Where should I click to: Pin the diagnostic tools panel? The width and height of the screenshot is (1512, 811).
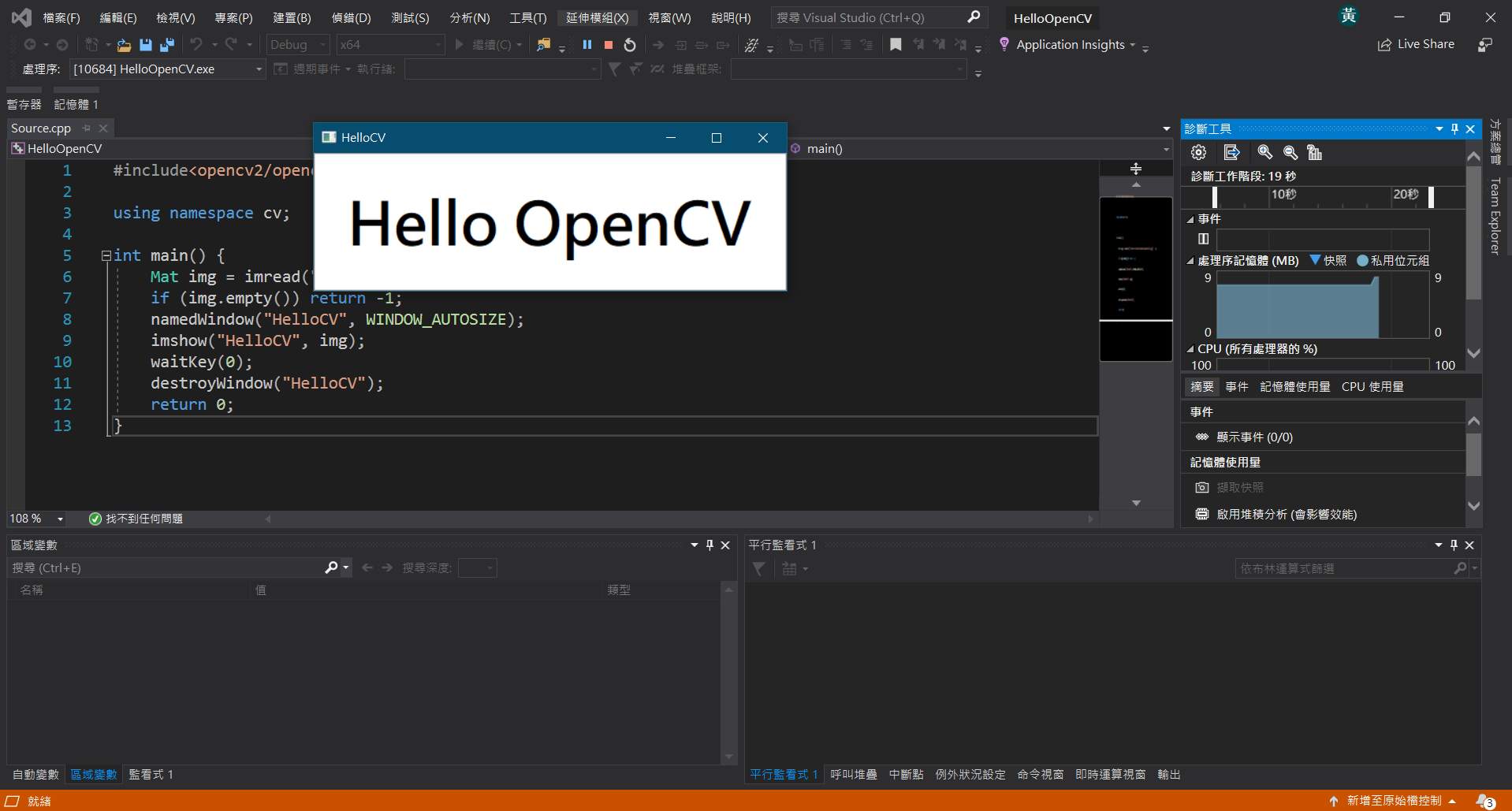[1454, 128]
